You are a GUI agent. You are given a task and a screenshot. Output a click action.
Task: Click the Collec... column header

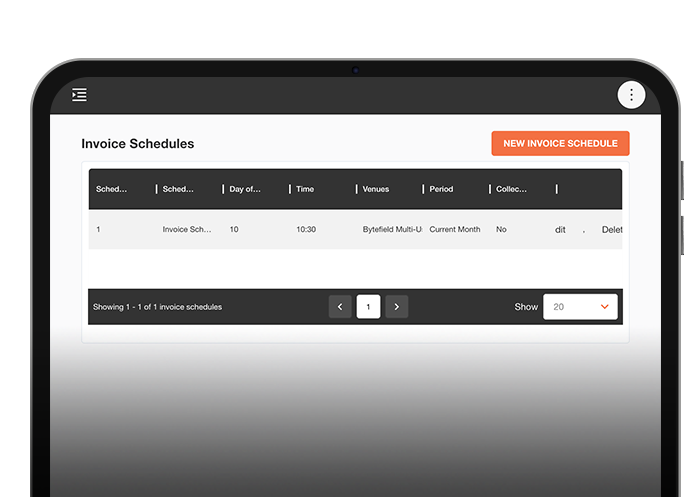pyautogui.click(x=511, y=189)
